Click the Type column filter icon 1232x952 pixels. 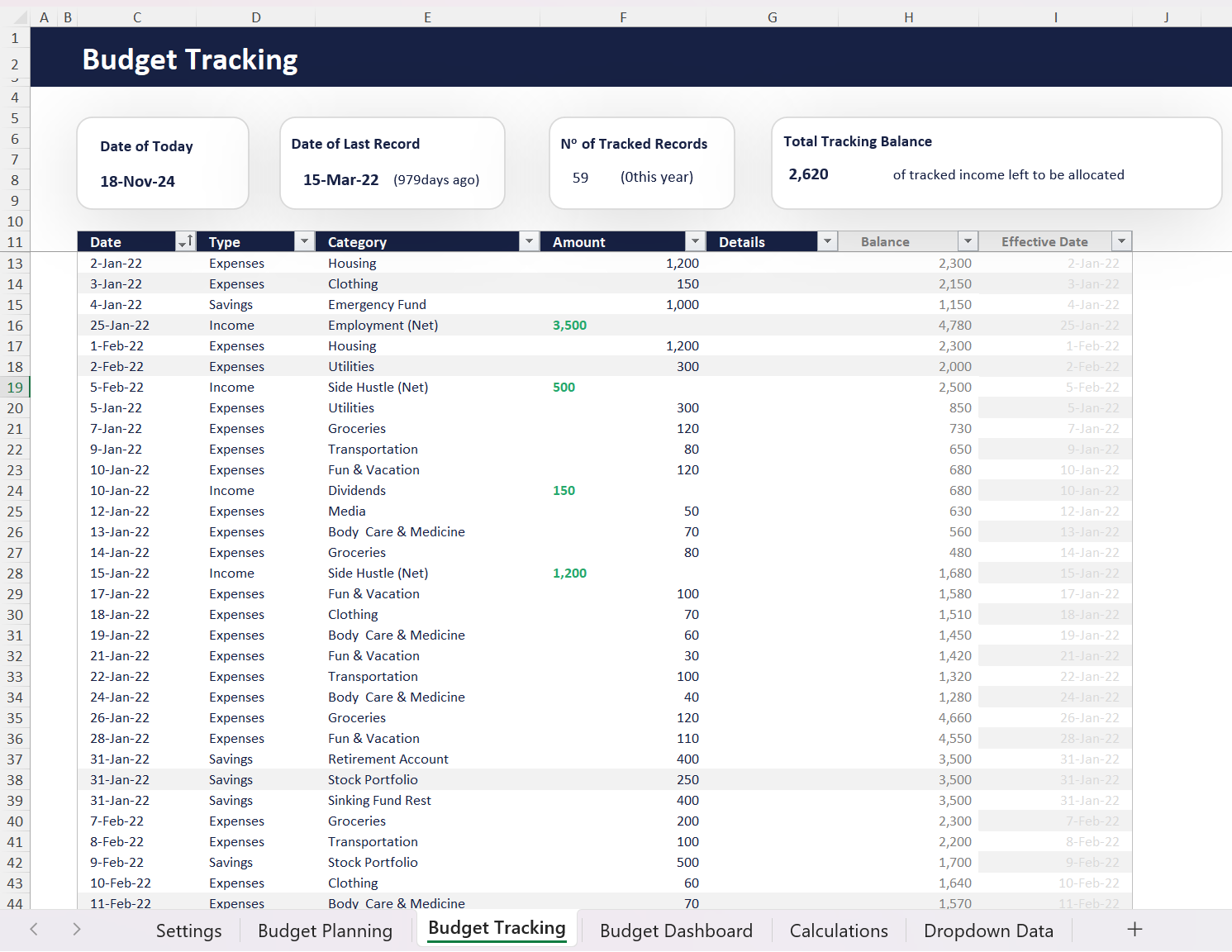[x=303, y=240]
